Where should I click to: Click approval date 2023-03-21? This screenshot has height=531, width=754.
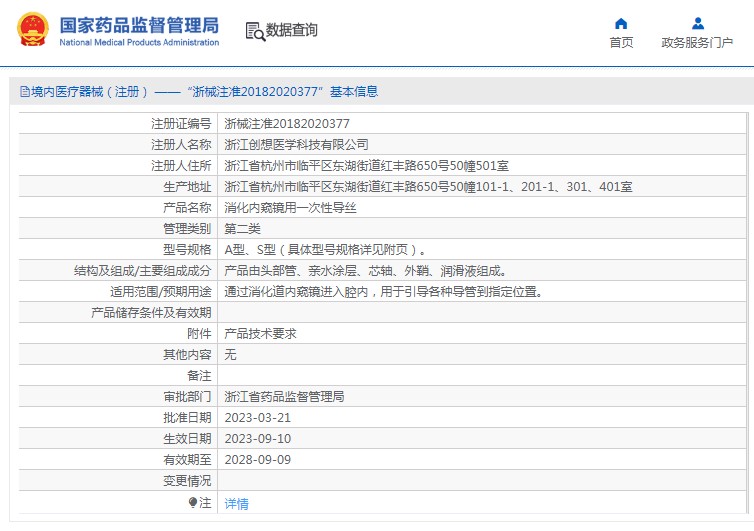click(x=258, y=418)
